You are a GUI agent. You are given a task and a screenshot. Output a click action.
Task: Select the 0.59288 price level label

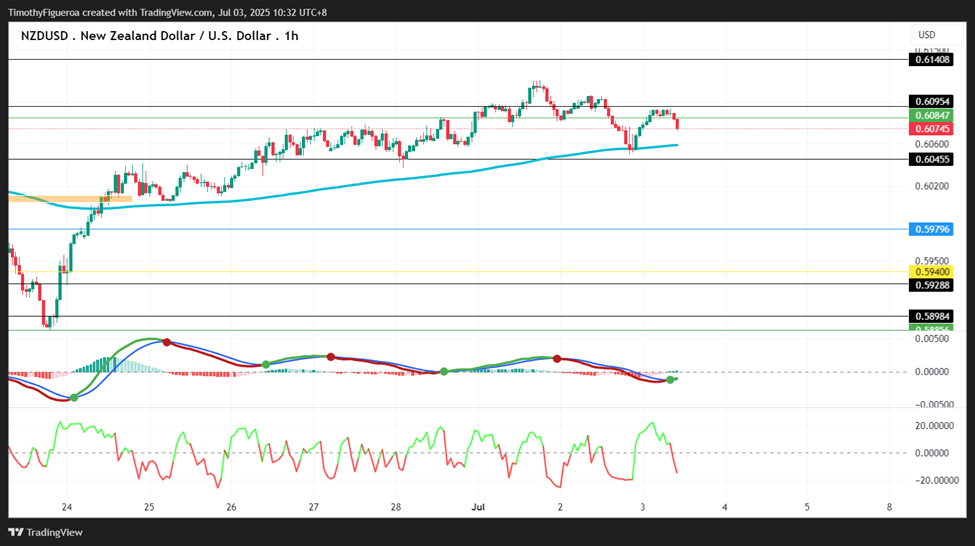click(931, 285)
